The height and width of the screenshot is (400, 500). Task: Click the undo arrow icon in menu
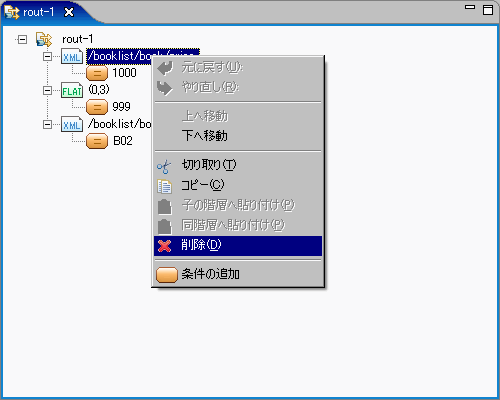(x=165, y=68)
